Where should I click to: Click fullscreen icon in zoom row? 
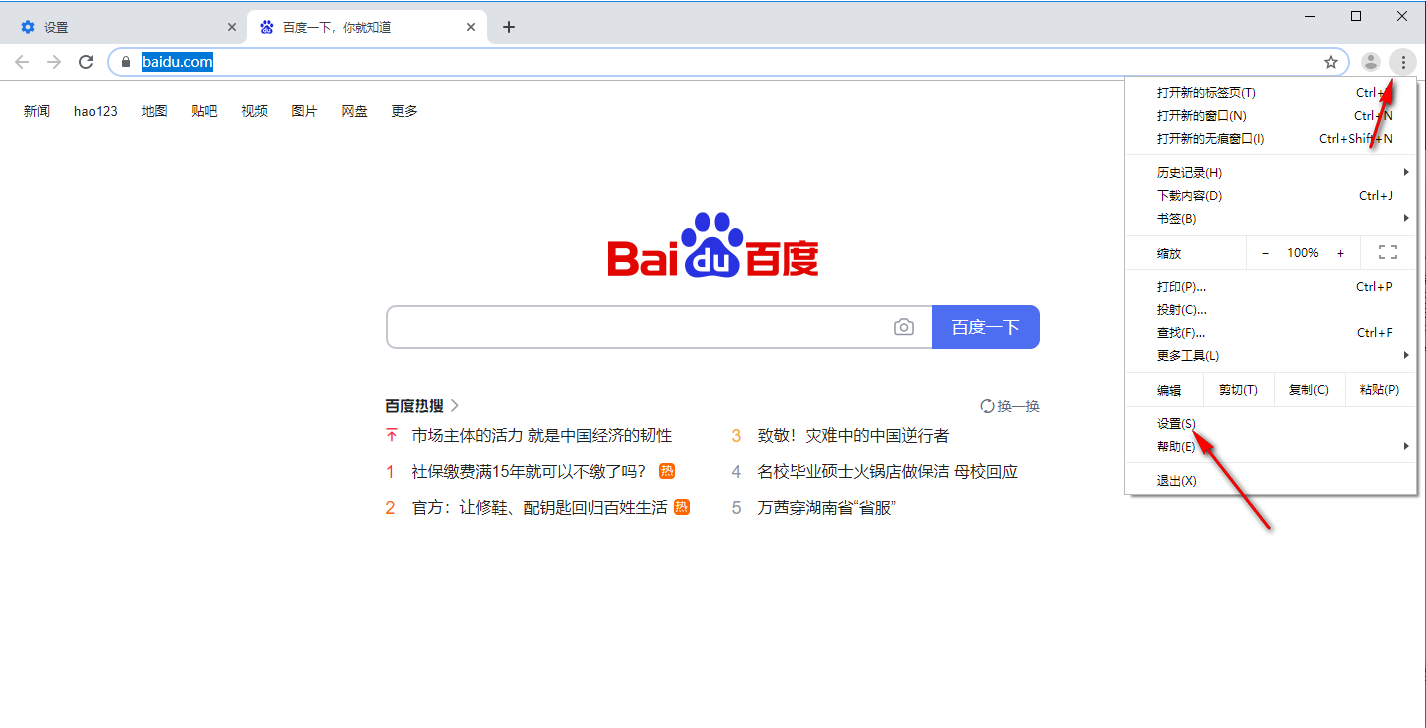tap(1387, 253)
